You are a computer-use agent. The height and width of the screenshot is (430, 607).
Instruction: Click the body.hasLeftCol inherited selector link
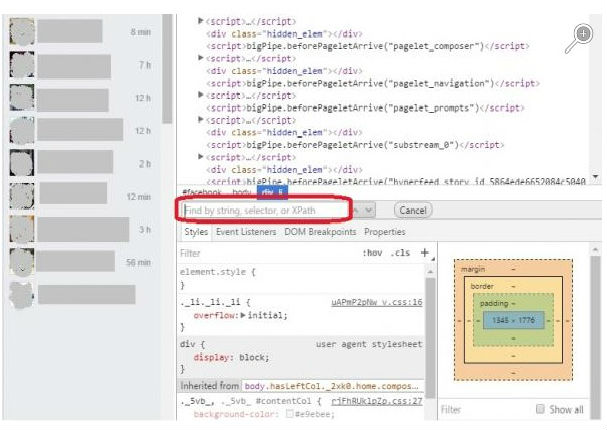coord(331,386)
